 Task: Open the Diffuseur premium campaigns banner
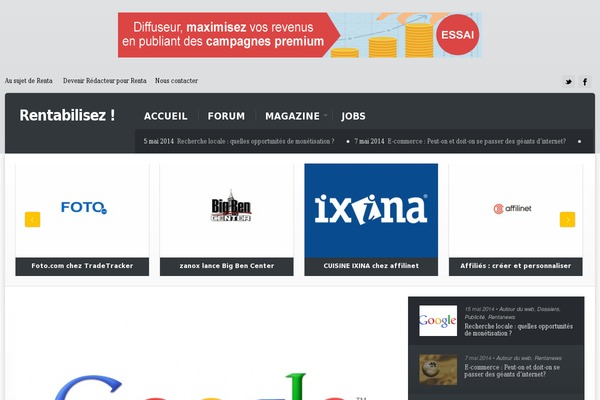[x=300, y=35]
